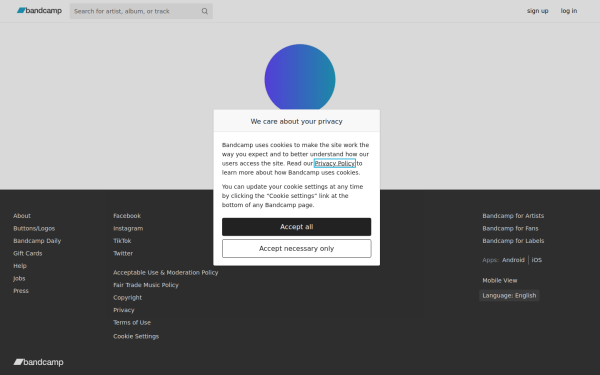Viewport: 600px width, 375px height.
Task: Choose Accept necessary only
Action: point(297,248)
